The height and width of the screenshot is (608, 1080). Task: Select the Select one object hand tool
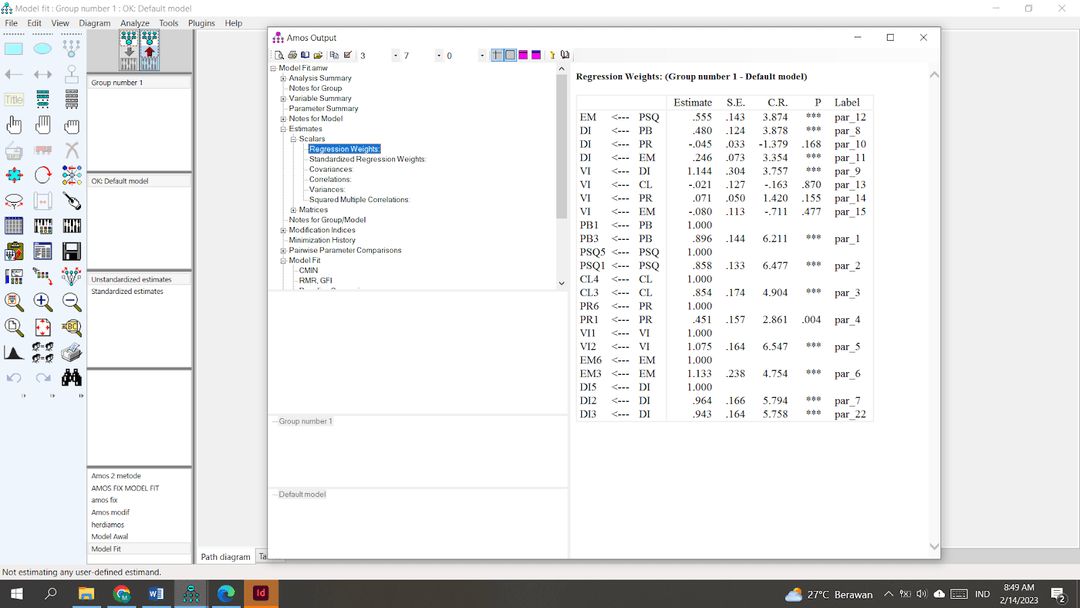14,125
